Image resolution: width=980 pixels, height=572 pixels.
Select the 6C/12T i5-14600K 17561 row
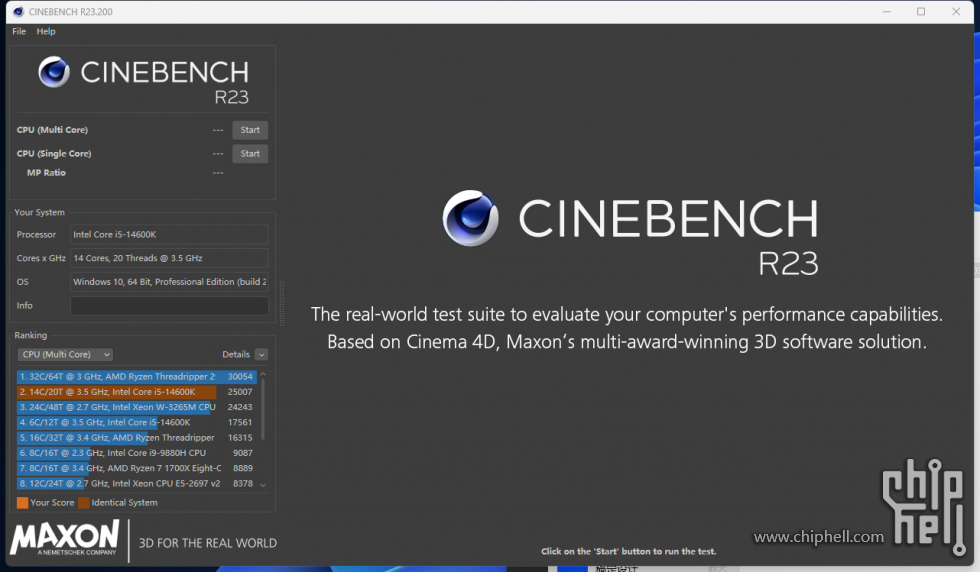coord(136,423)
